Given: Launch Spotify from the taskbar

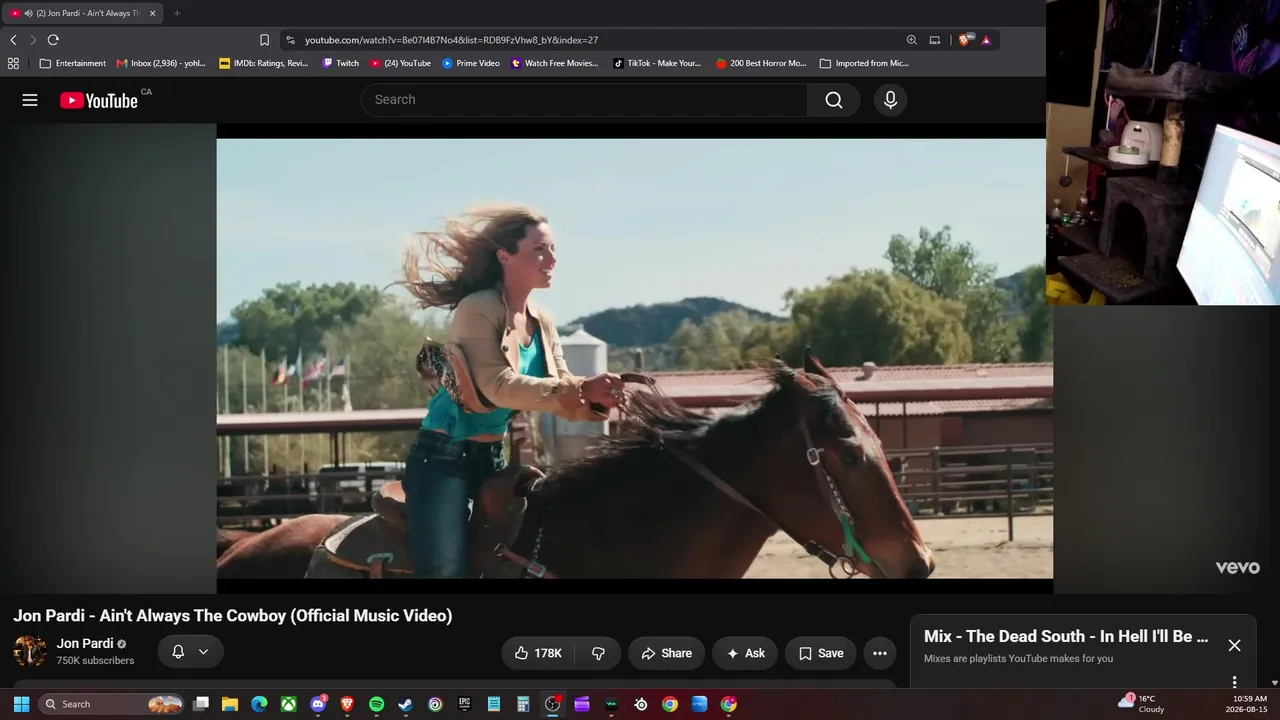Looking at the screenshot, I should (x=376, y=704).
